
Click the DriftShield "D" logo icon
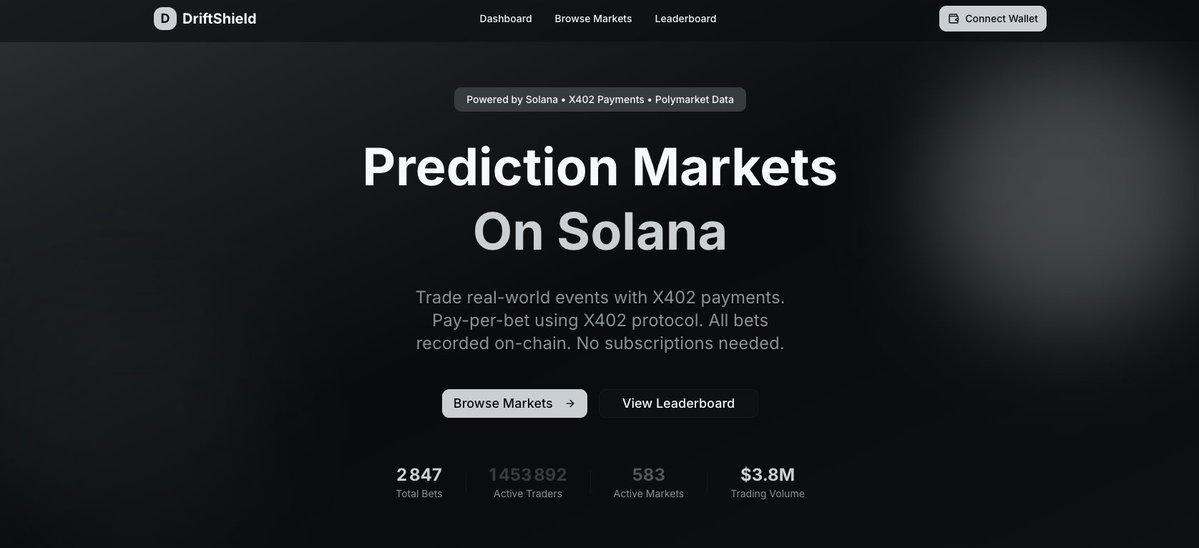coord(165,18)
